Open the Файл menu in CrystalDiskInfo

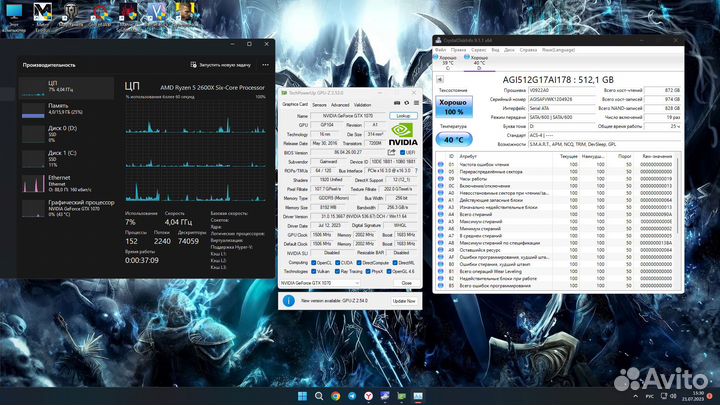click(440, 50)
